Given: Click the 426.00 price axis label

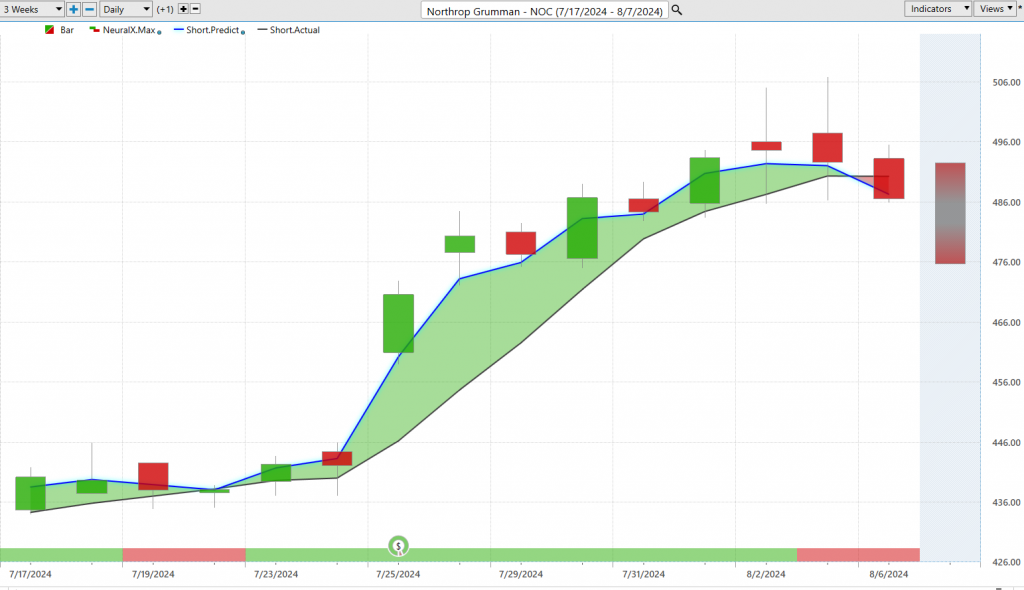Looking at the screenshot, I should (x=1006, y=562).
